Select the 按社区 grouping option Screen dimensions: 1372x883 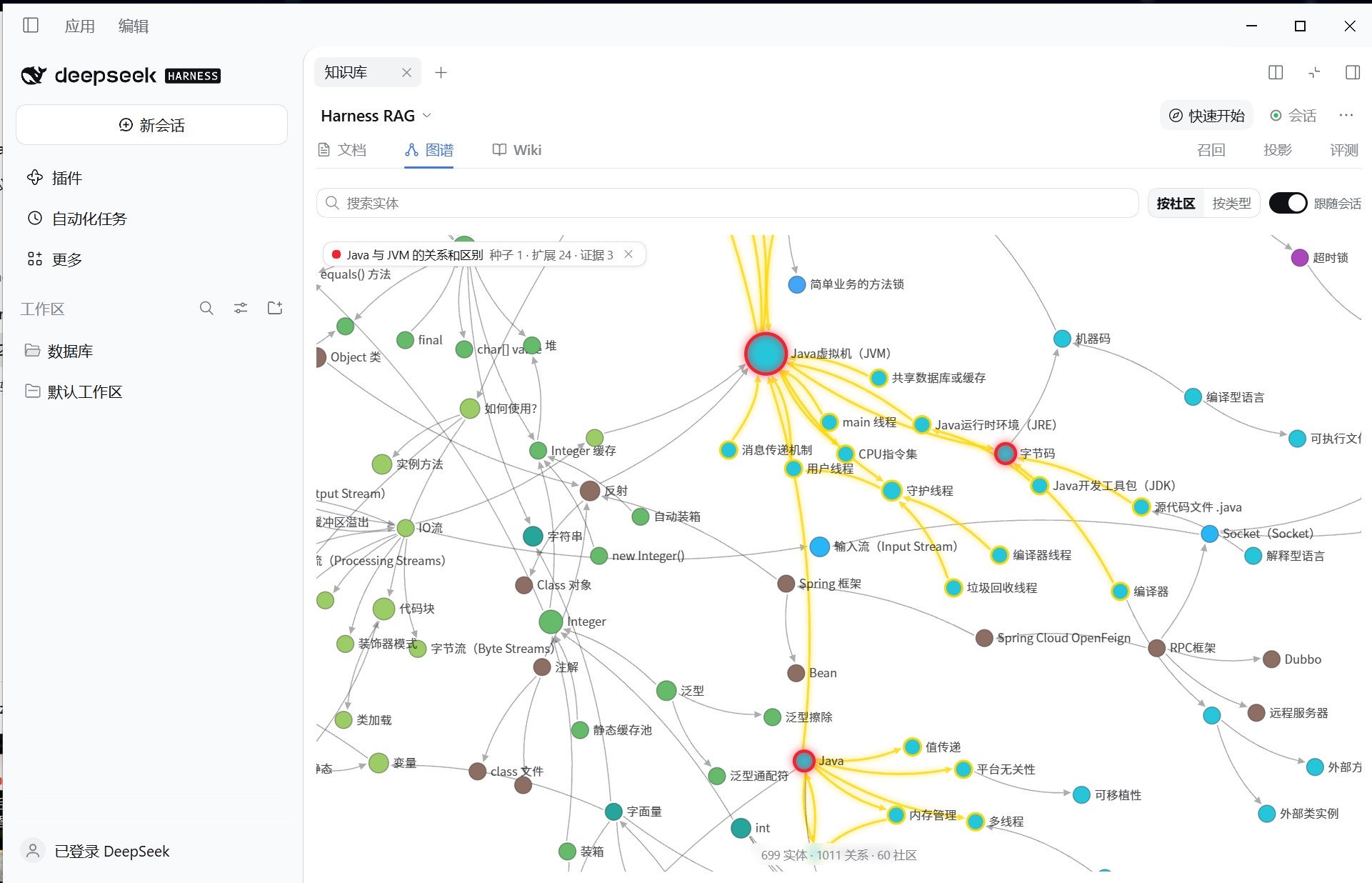(1176, 204)
